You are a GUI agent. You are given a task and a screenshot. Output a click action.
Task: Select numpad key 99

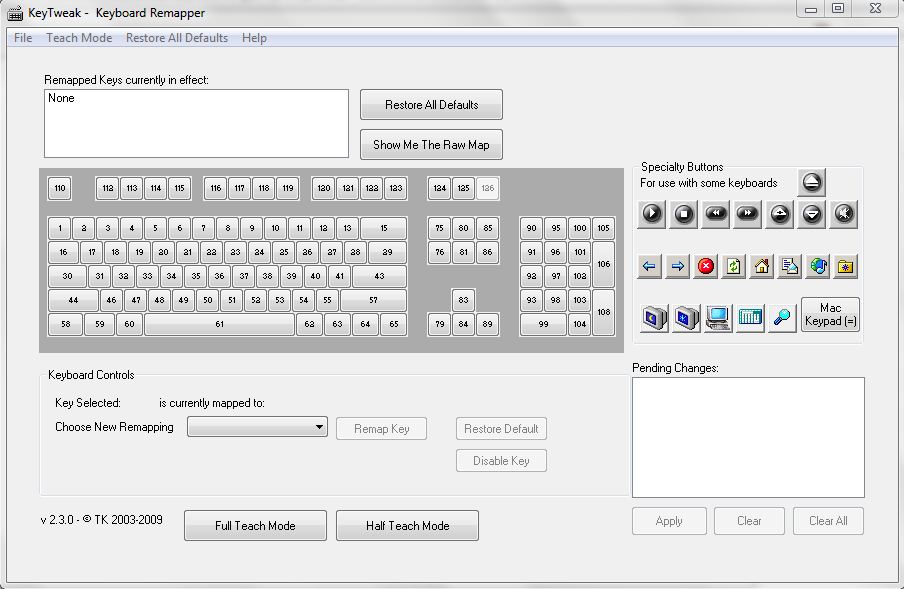(x=543, y=324)
